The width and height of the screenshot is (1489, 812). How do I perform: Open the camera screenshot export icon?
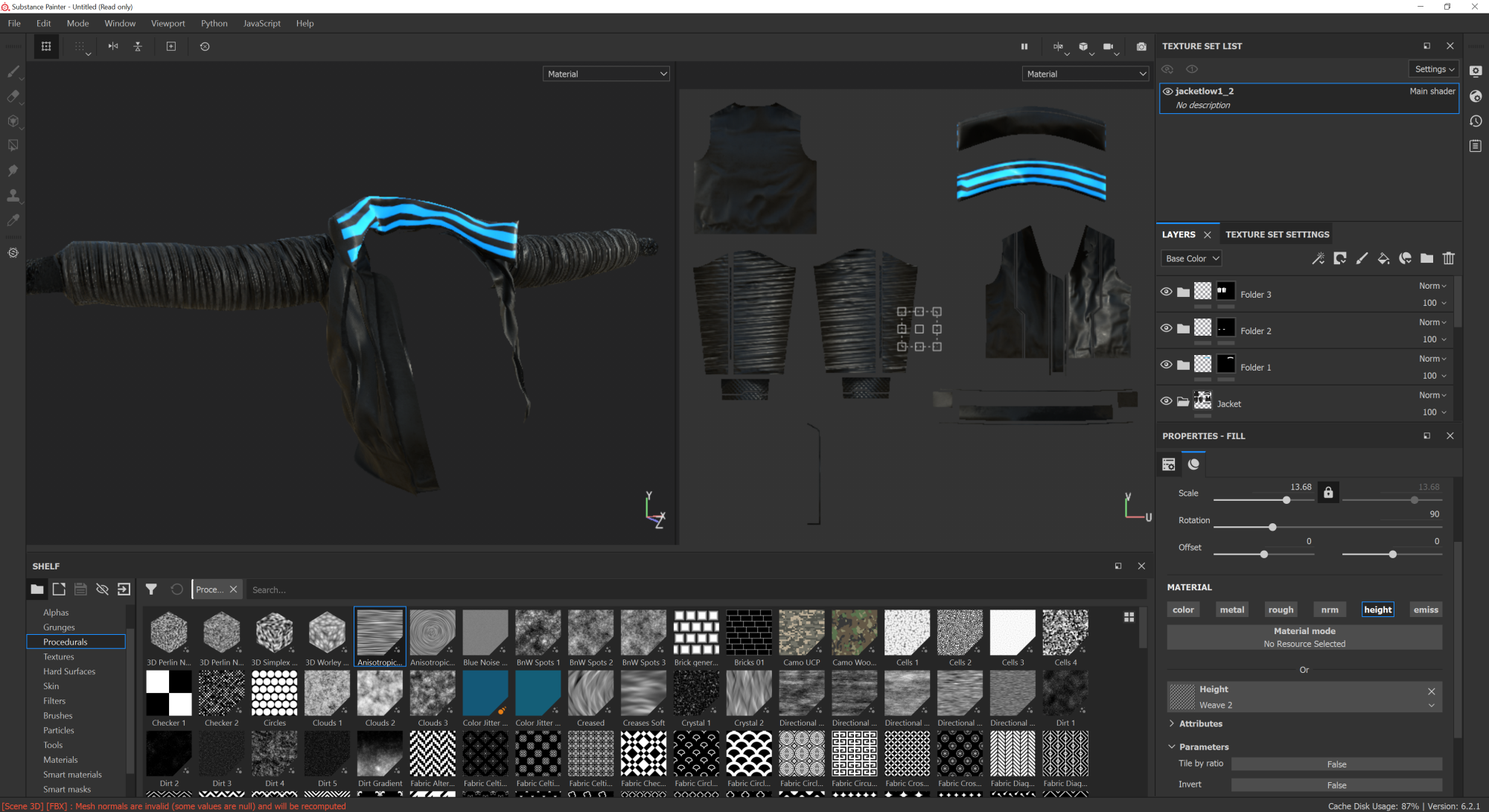coord(1141,46)
